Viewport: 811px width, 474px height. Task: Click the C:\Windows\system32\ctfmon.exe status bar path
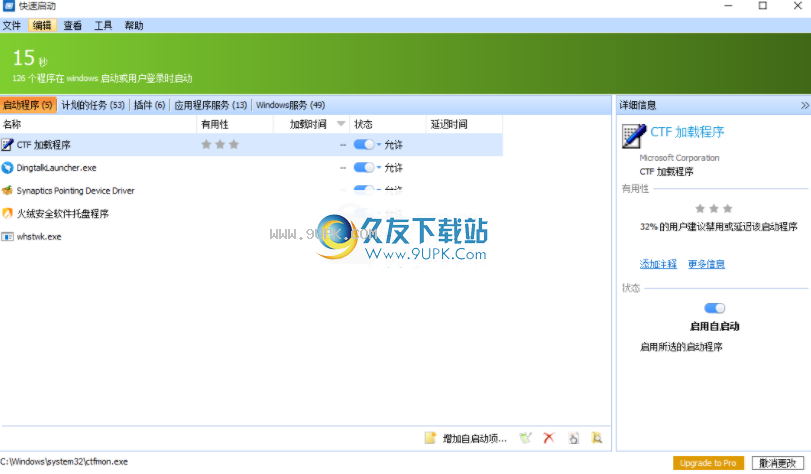pyautogui.click(x=64, y=462)
